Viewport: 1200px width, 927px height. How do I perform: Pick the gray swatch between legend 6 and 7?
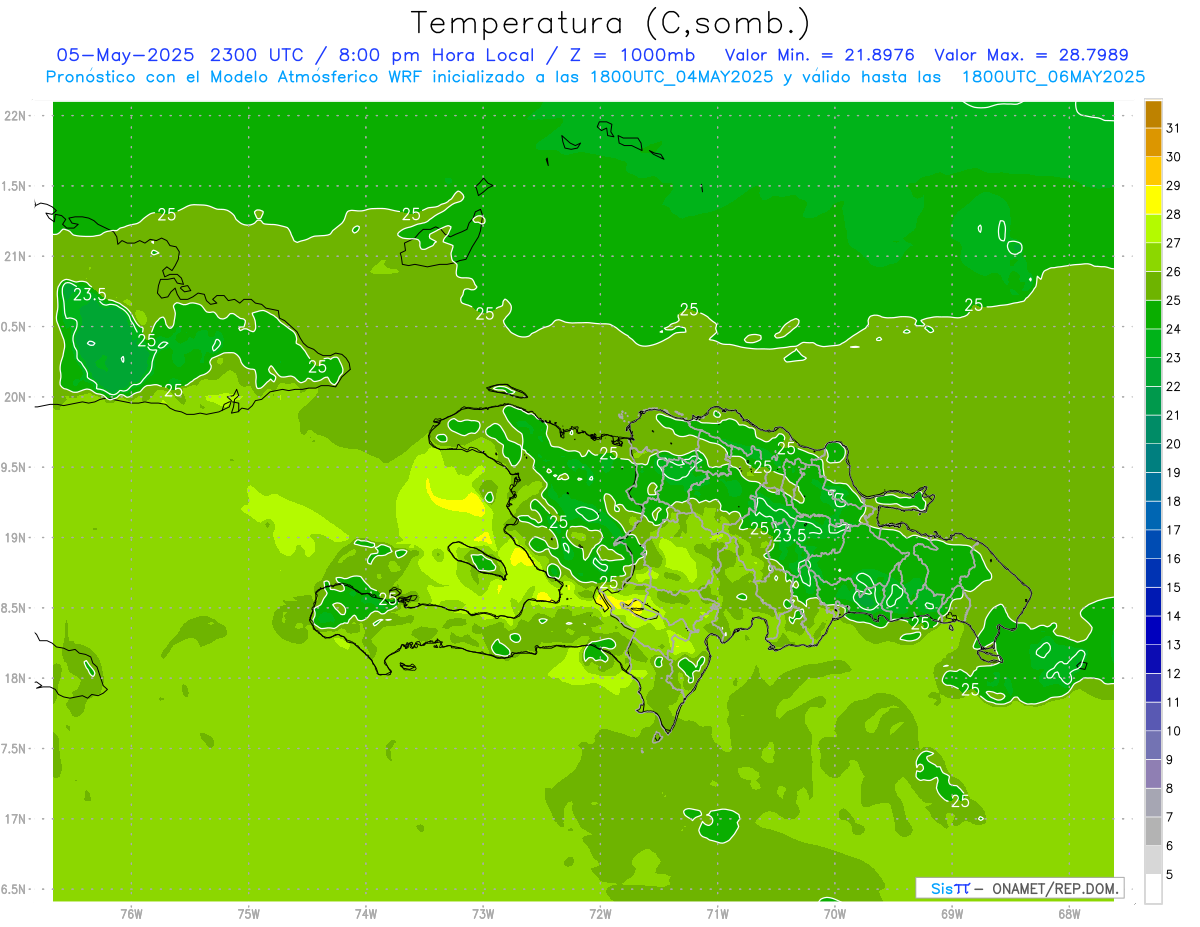(1153, 831)
